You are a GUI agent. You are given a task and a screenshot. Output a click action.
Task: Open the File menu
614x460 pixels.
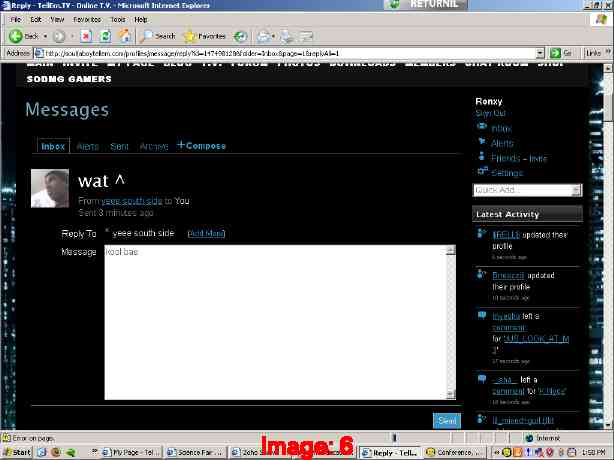click(16, 20)
